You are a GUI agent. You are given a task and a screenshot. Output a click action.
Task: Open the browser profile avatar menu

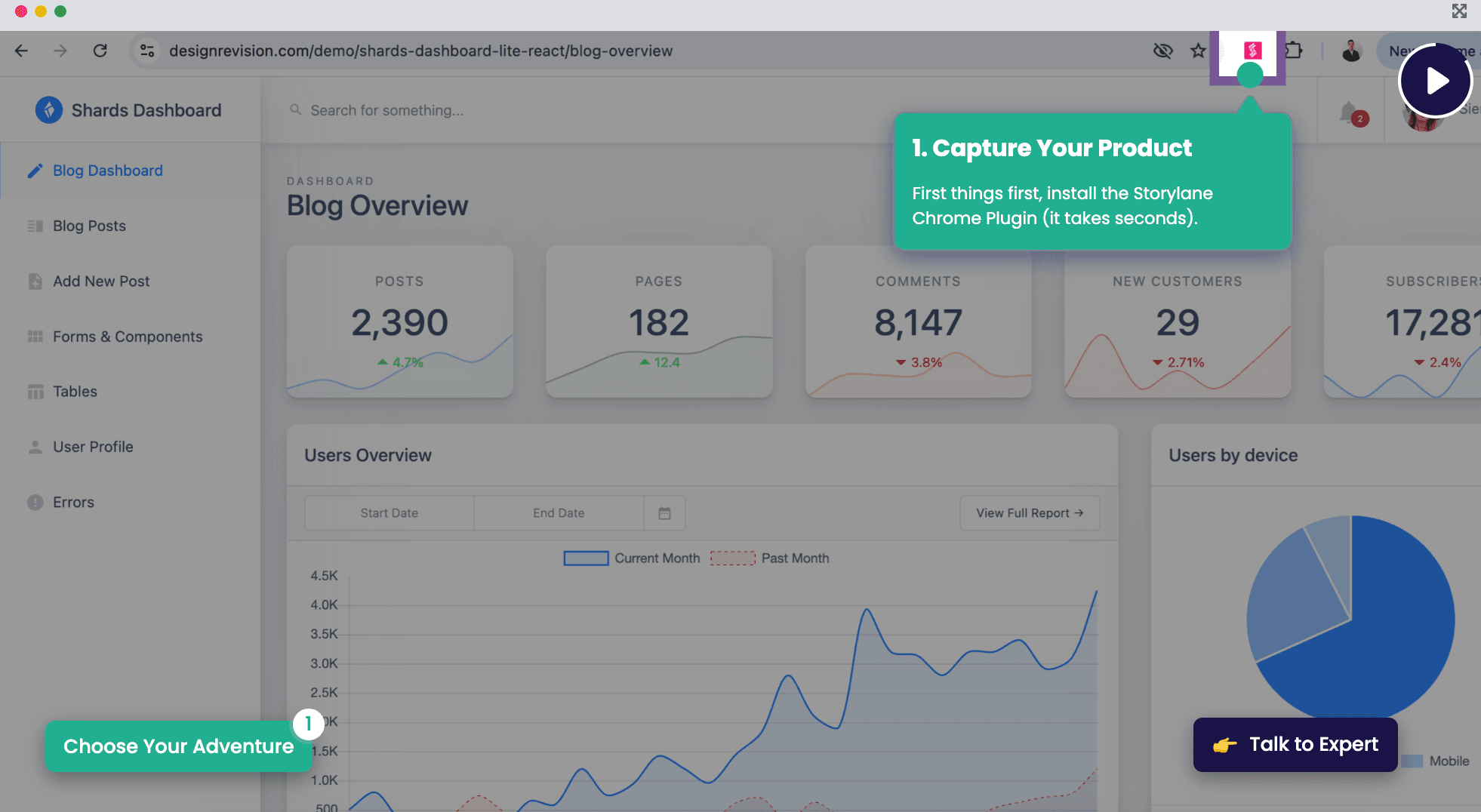pos(1351,51)
